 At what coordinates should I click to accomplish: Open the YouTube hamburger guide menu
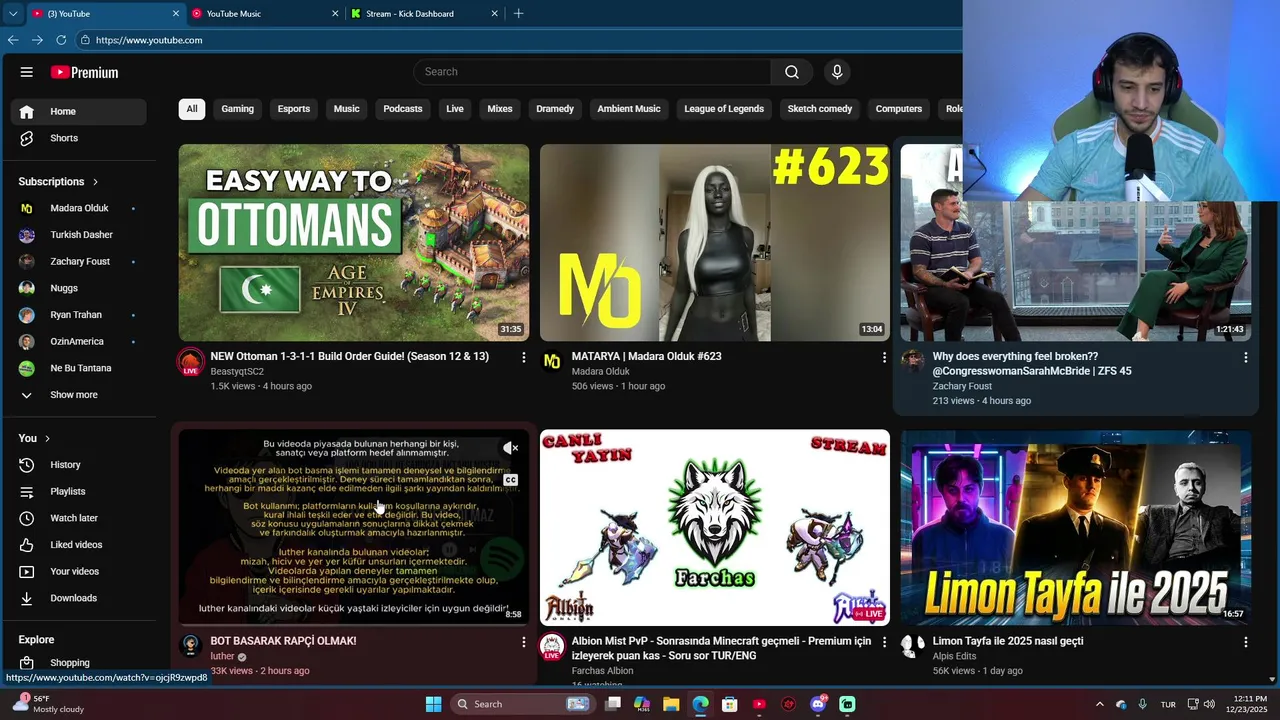coord(27,72)
